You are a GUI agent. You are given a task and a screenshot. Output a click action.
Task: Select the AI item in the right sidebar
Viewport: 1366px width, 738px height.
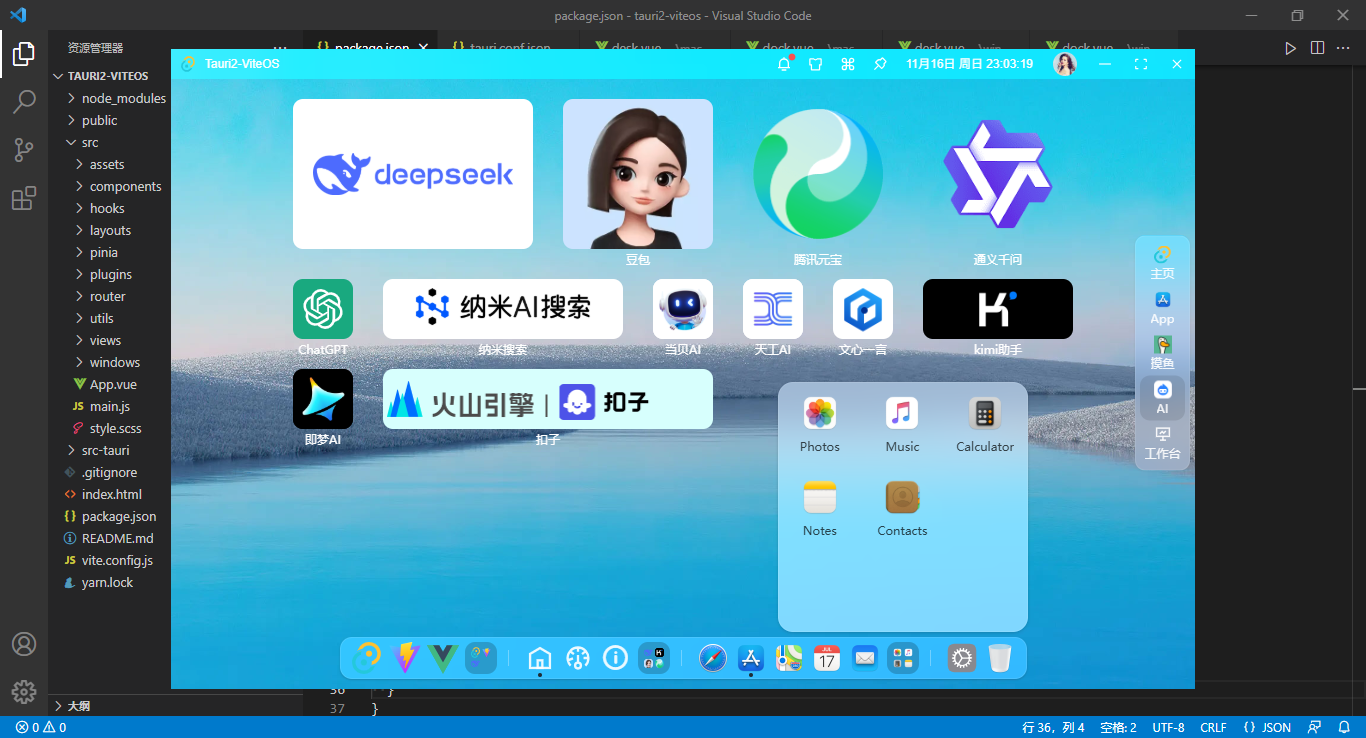coord(1162,398)
